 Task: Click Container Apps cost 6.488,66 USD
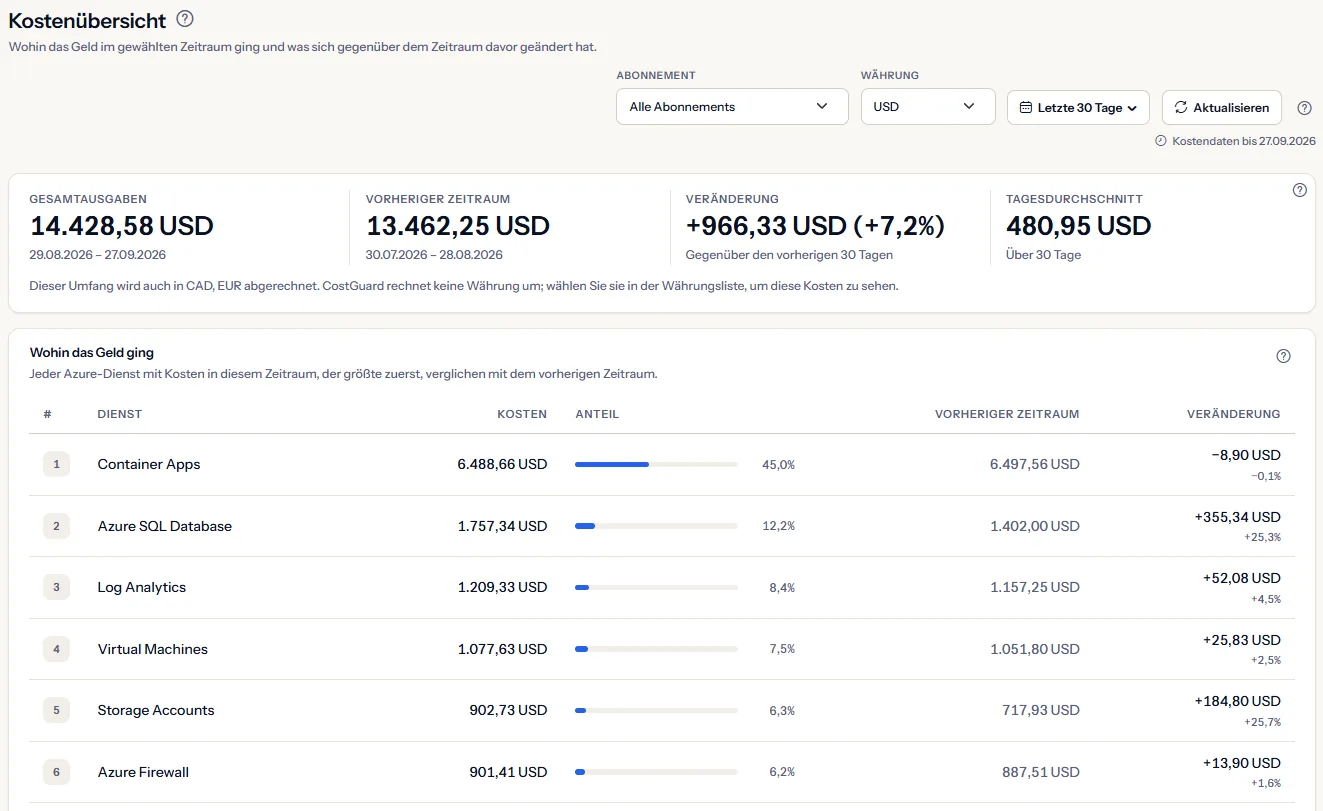point(502,464)
